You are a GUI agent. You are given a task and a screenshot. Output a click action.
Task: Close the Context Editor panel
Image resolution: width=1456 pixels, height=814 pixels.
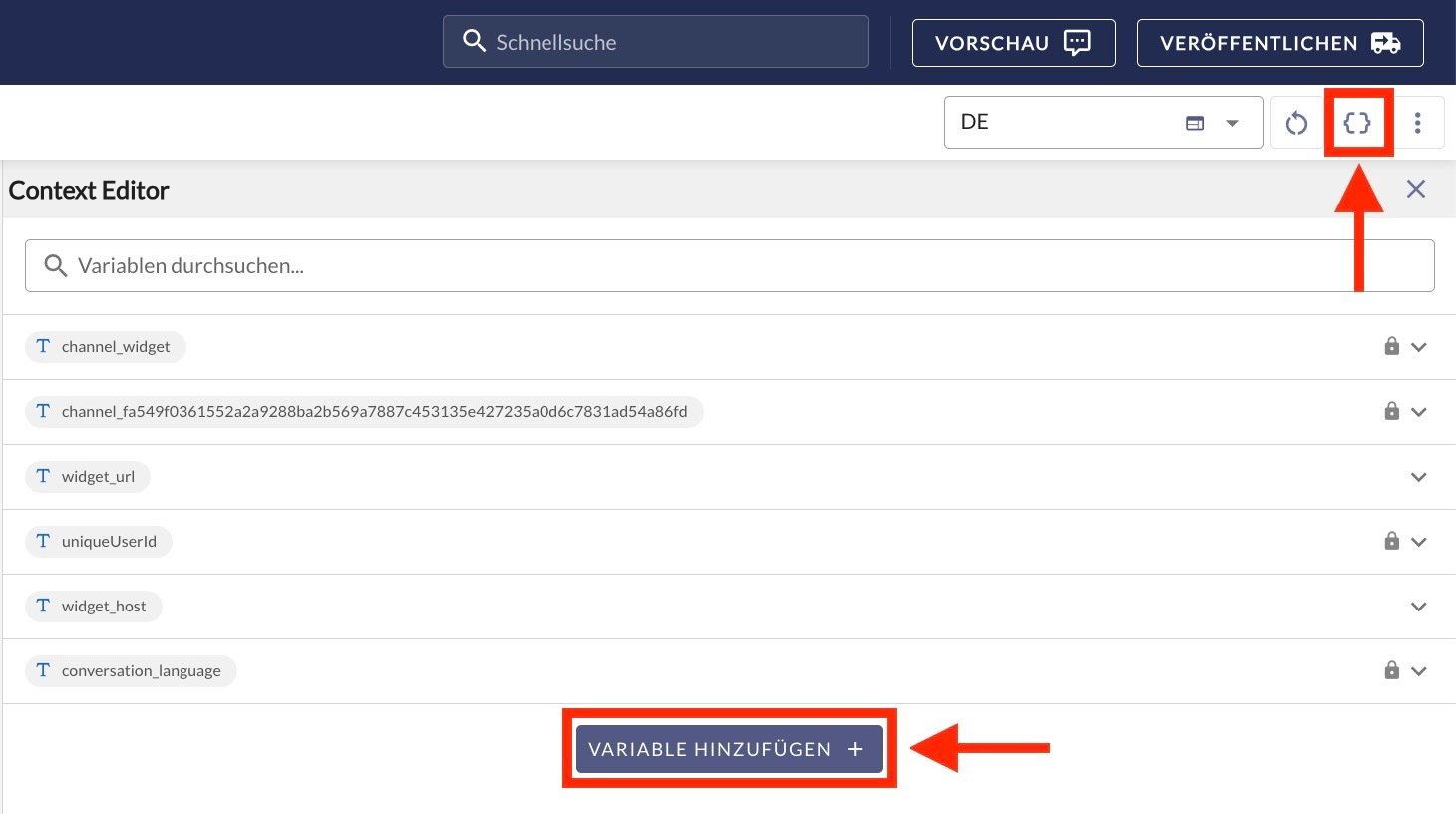[1415, 189]
